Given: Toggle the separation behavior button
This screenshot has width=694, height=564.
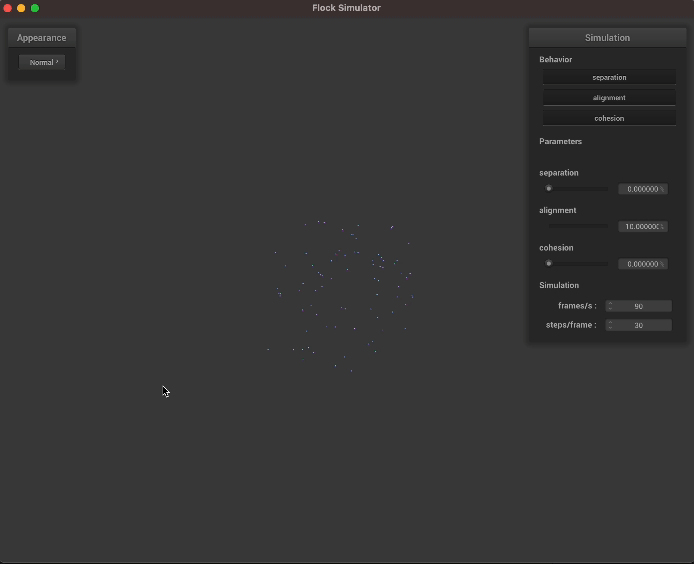Looking at the screenshot, I should 609,77.
